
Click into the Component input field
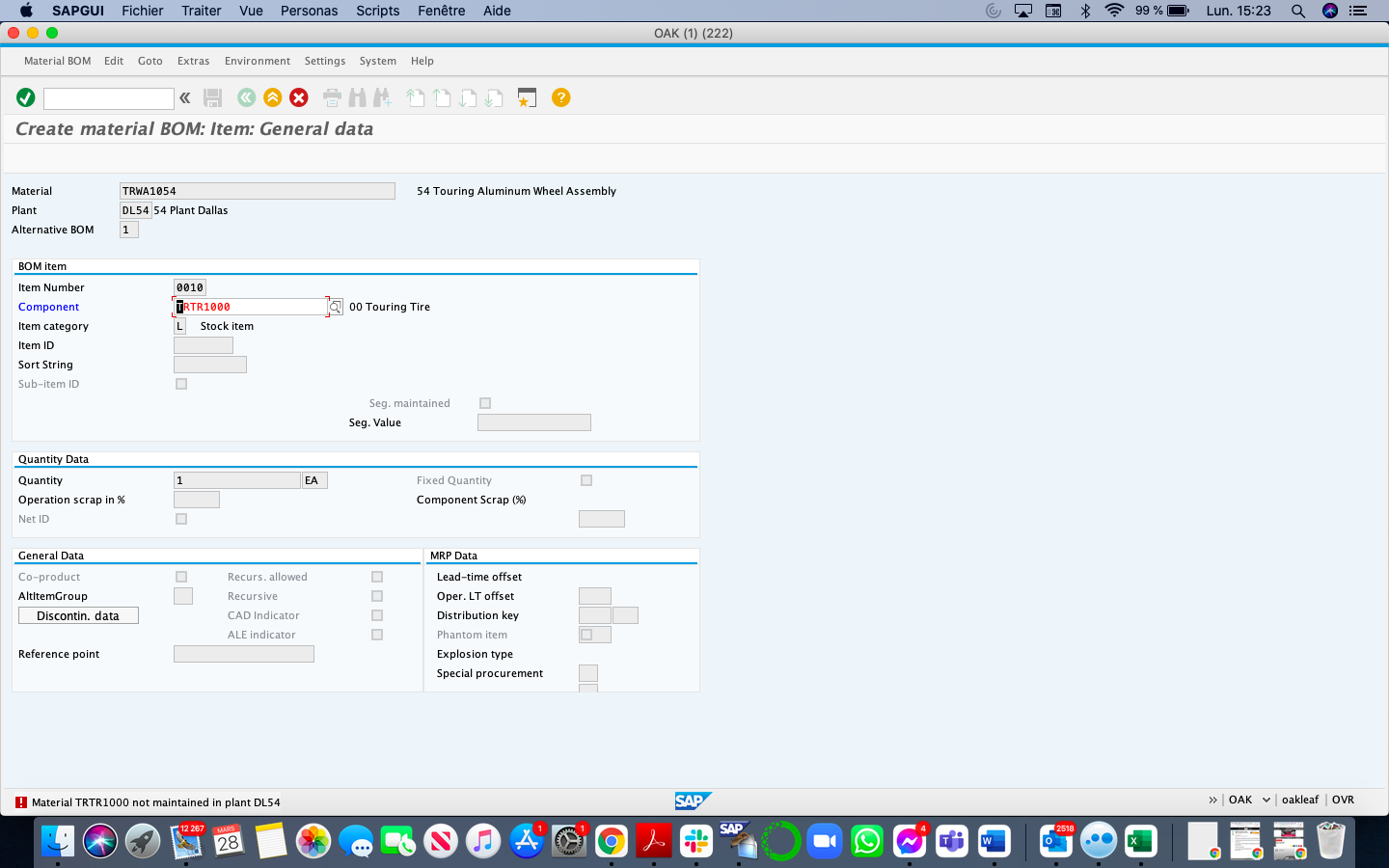tap(251, 307)
